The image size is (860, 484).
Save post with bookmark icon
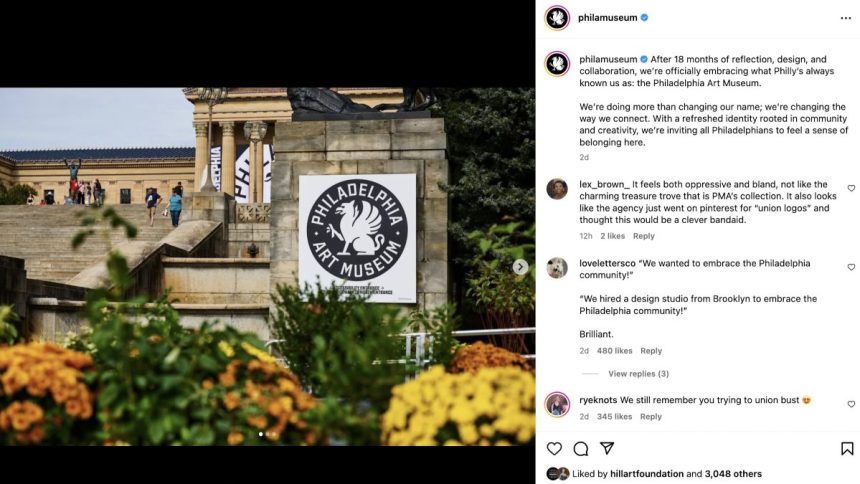(x=847, y=448)
